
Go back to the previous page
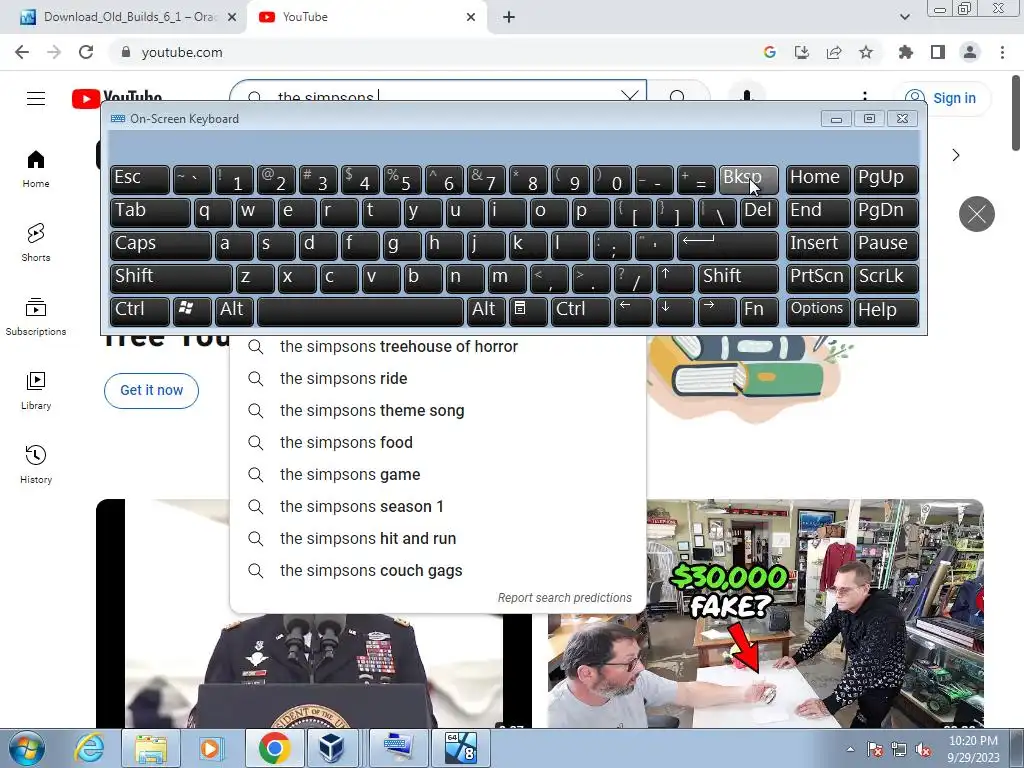click(22, 52)
